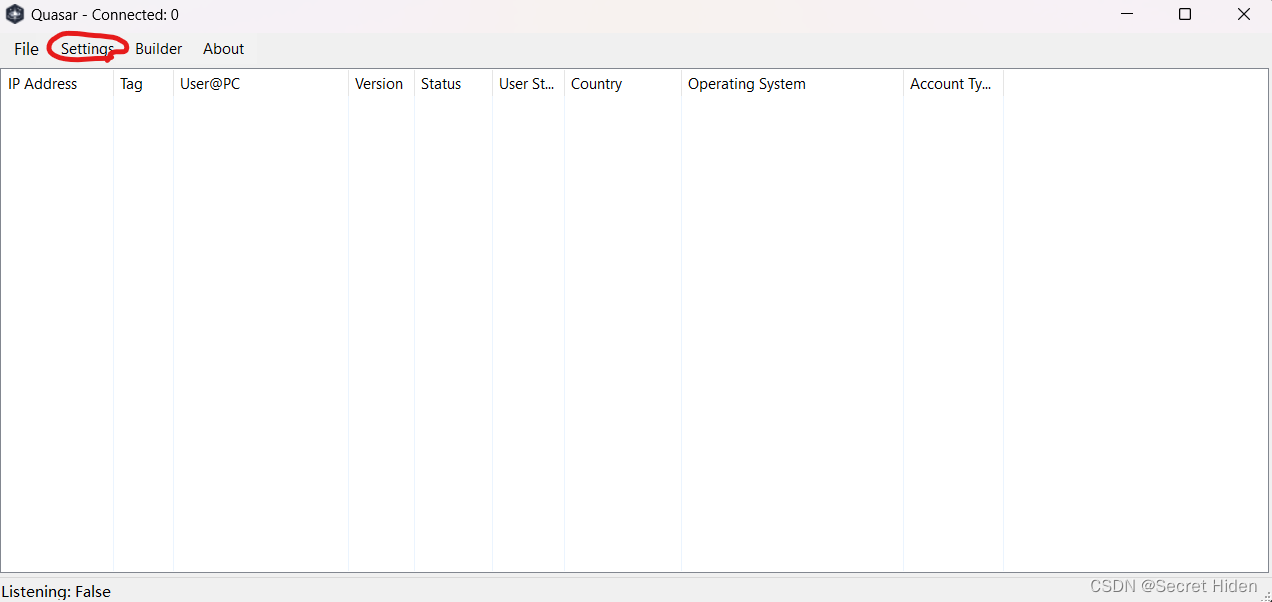Sort by the User St... column header
The height and width of the screenshot is (602, 1272).
(528, 84)
